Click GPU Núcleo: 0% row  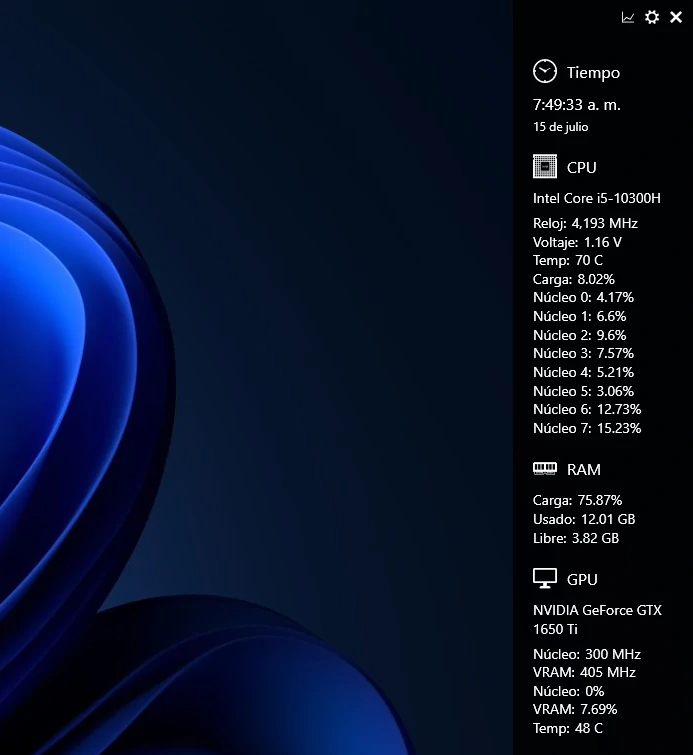tap(568, 691)
